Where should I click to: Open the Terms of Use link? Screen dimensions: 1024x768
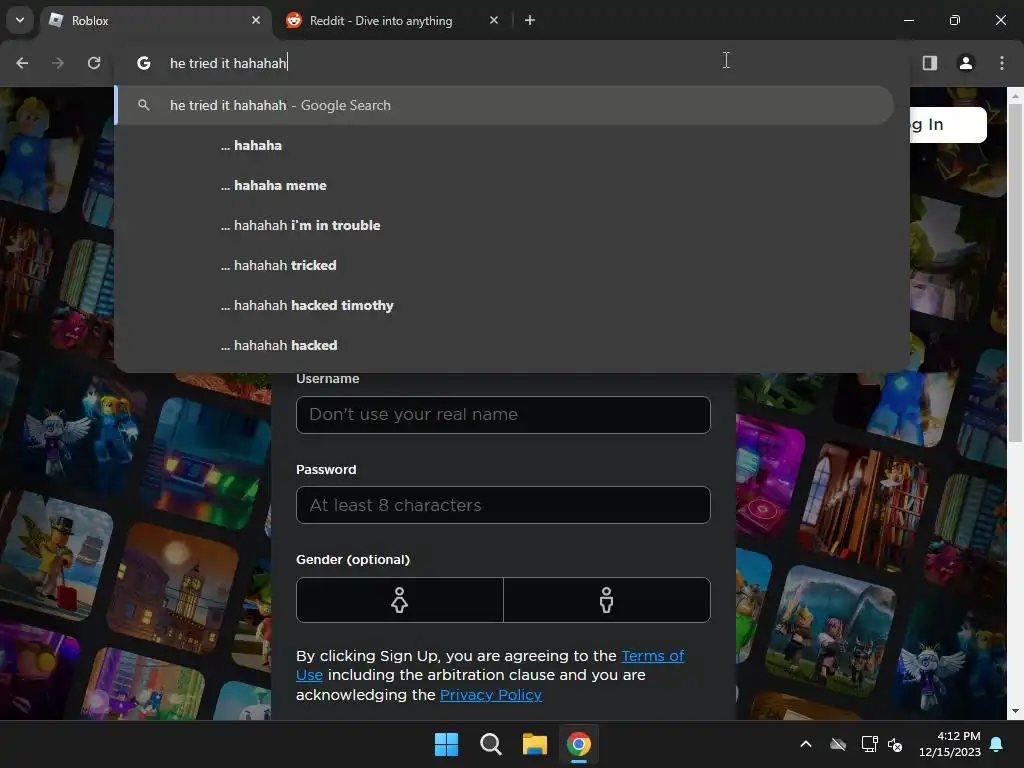[x=652, y=656]
